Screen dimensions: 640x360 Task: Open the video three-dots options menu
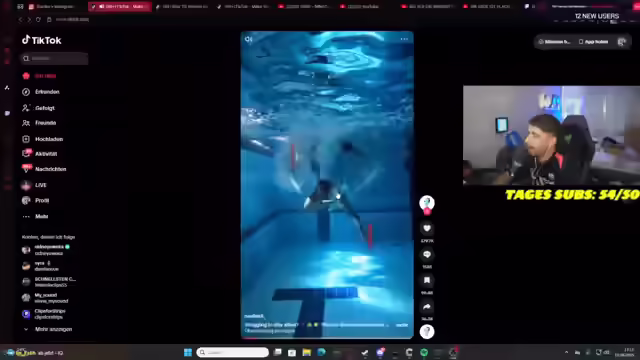404,39
